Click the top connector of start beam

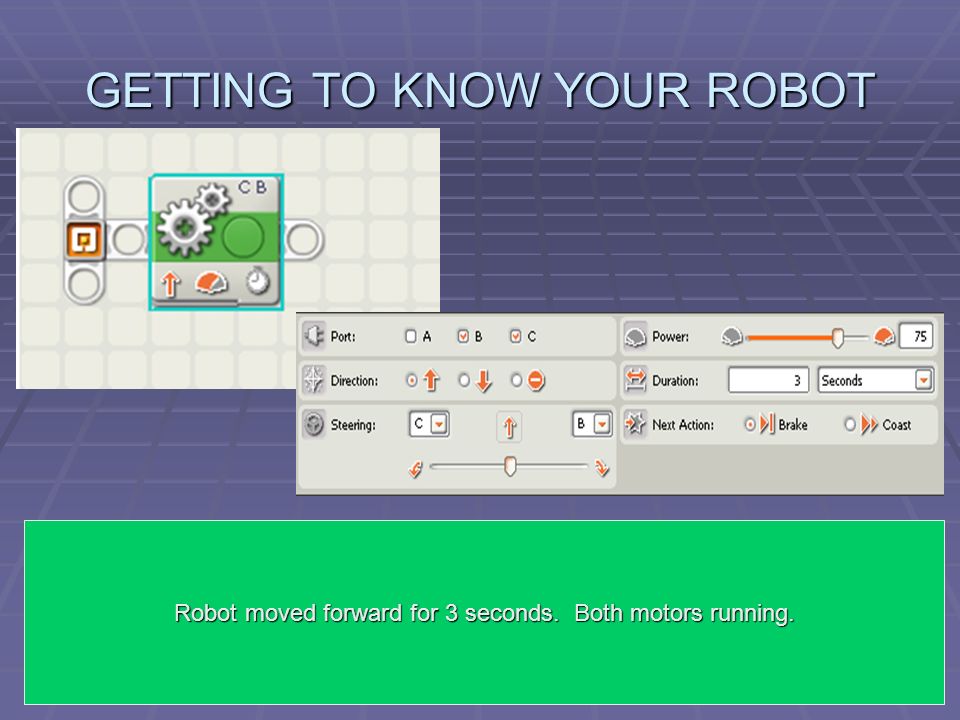84,197
